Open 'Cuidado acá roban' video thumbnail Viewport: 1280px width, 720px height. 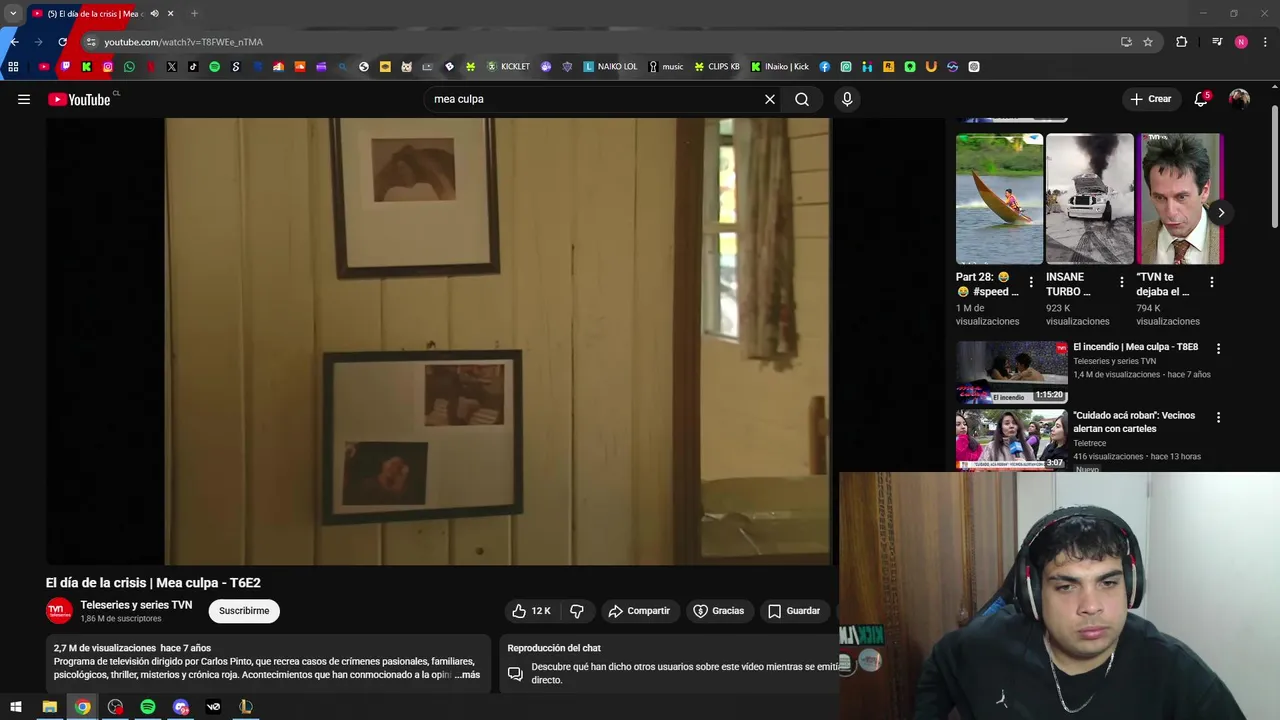pos(1012,440)
